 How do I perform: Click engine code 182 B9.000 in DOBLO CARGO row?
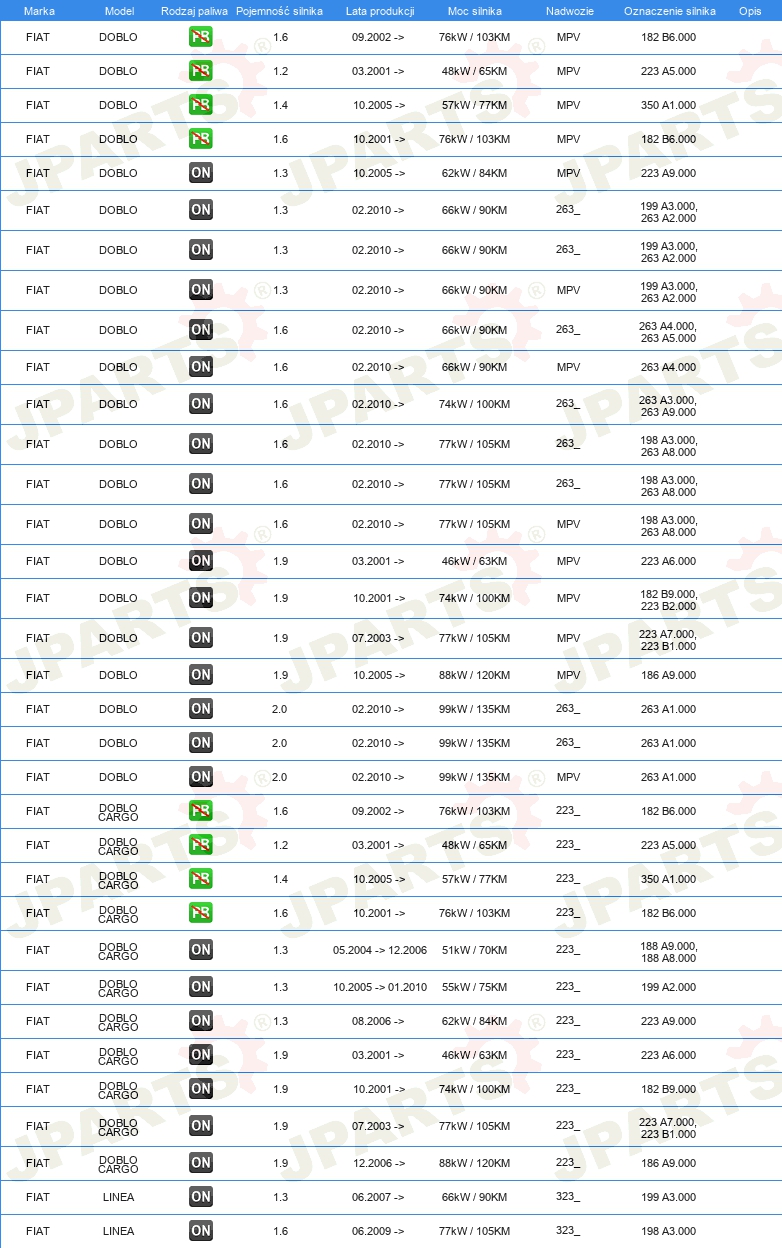tap(669, 1089)
